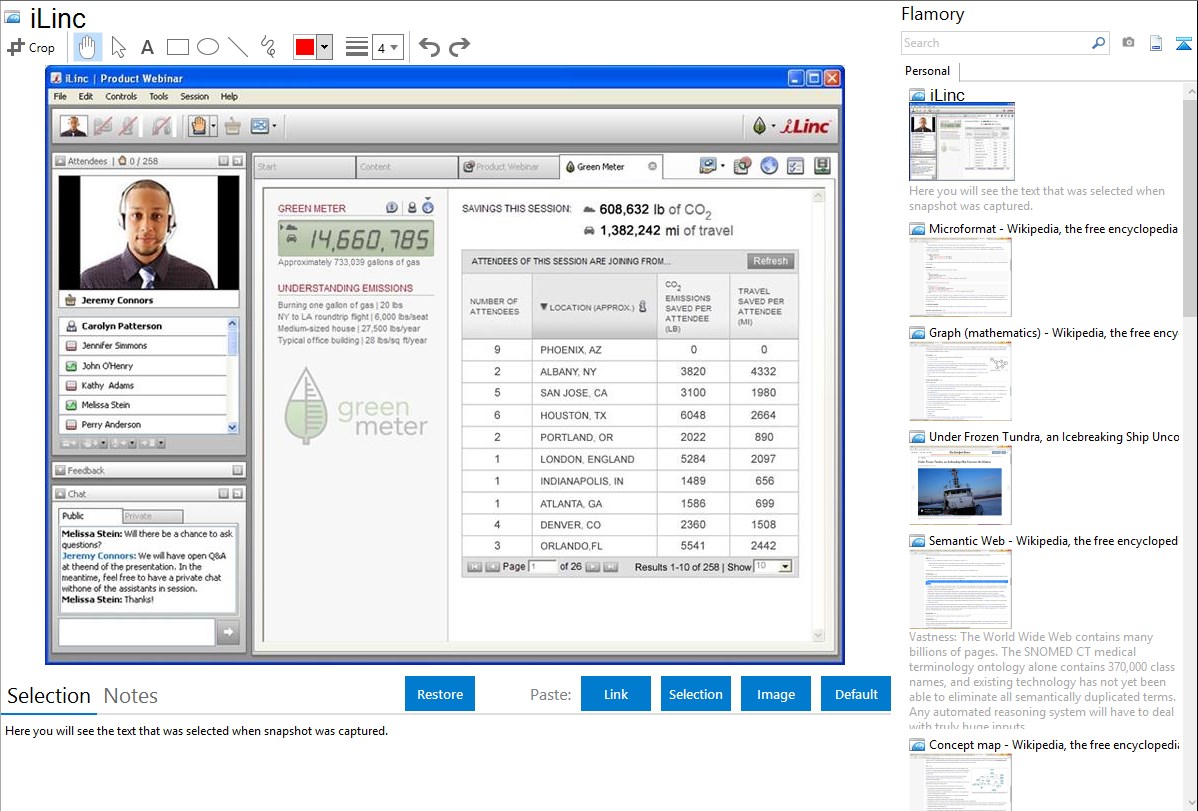This screenshot has height=811, width=1198.
Task: Open the Under Frozen Tundra snapshot thumbnail
Action: click(x=960, y=485)
